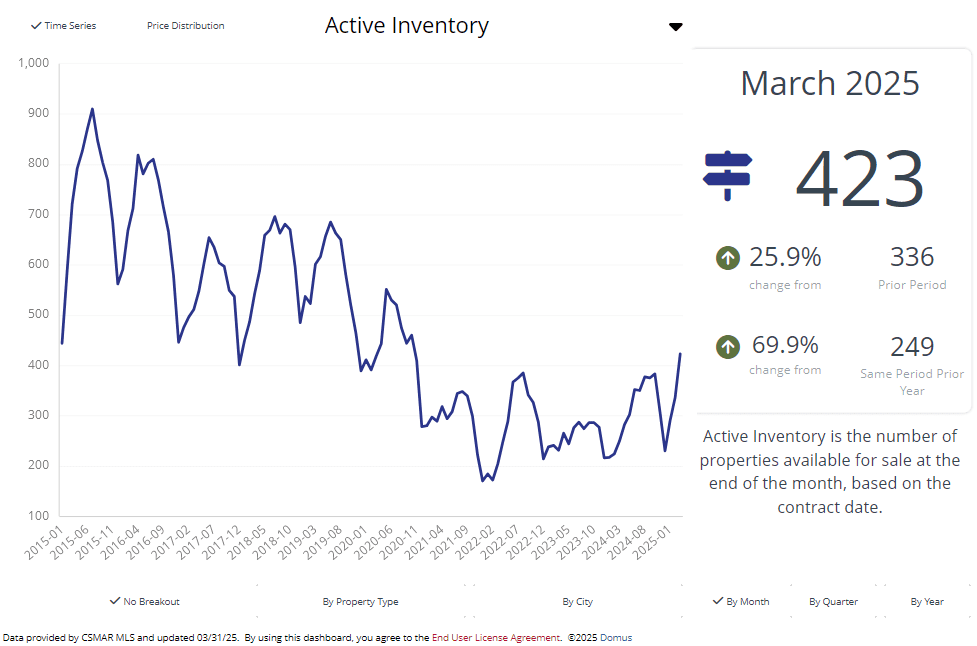
Task: Click the 249 Same Period Prior Year value
Action: tap(911, 347)
